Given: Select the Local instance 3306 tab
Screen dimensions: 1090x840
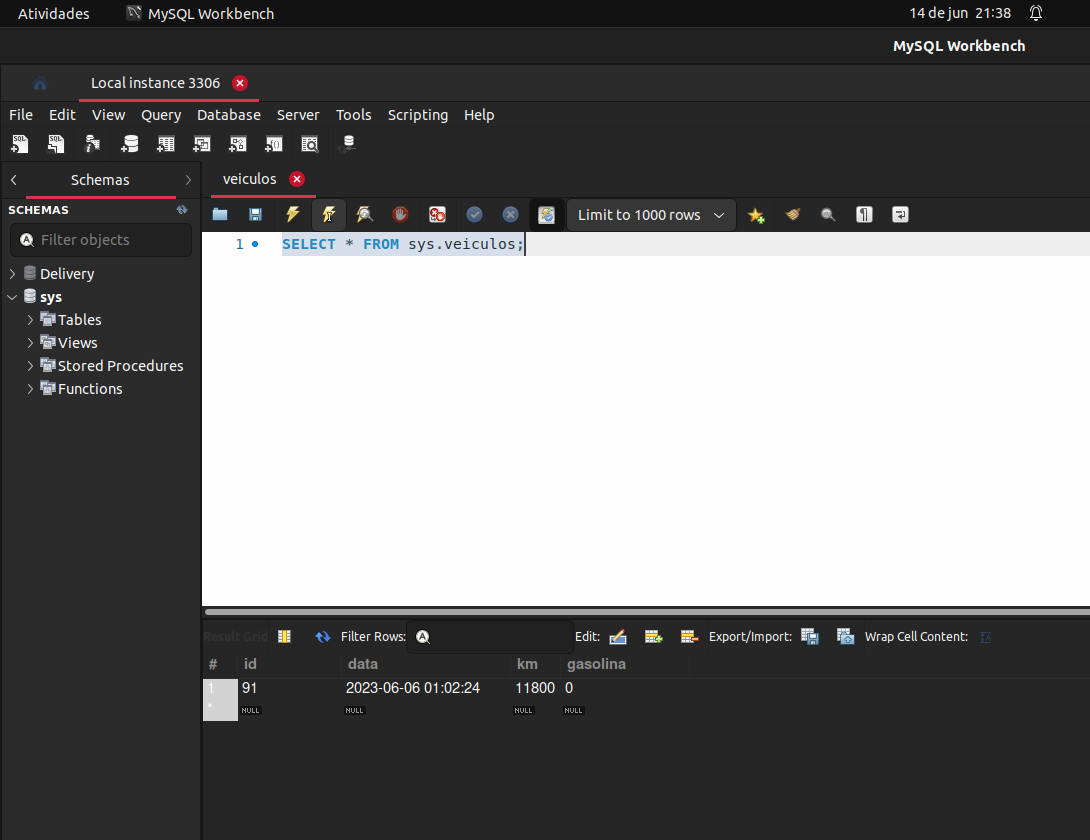Looking at the screenshot, I should coord(155,83).
